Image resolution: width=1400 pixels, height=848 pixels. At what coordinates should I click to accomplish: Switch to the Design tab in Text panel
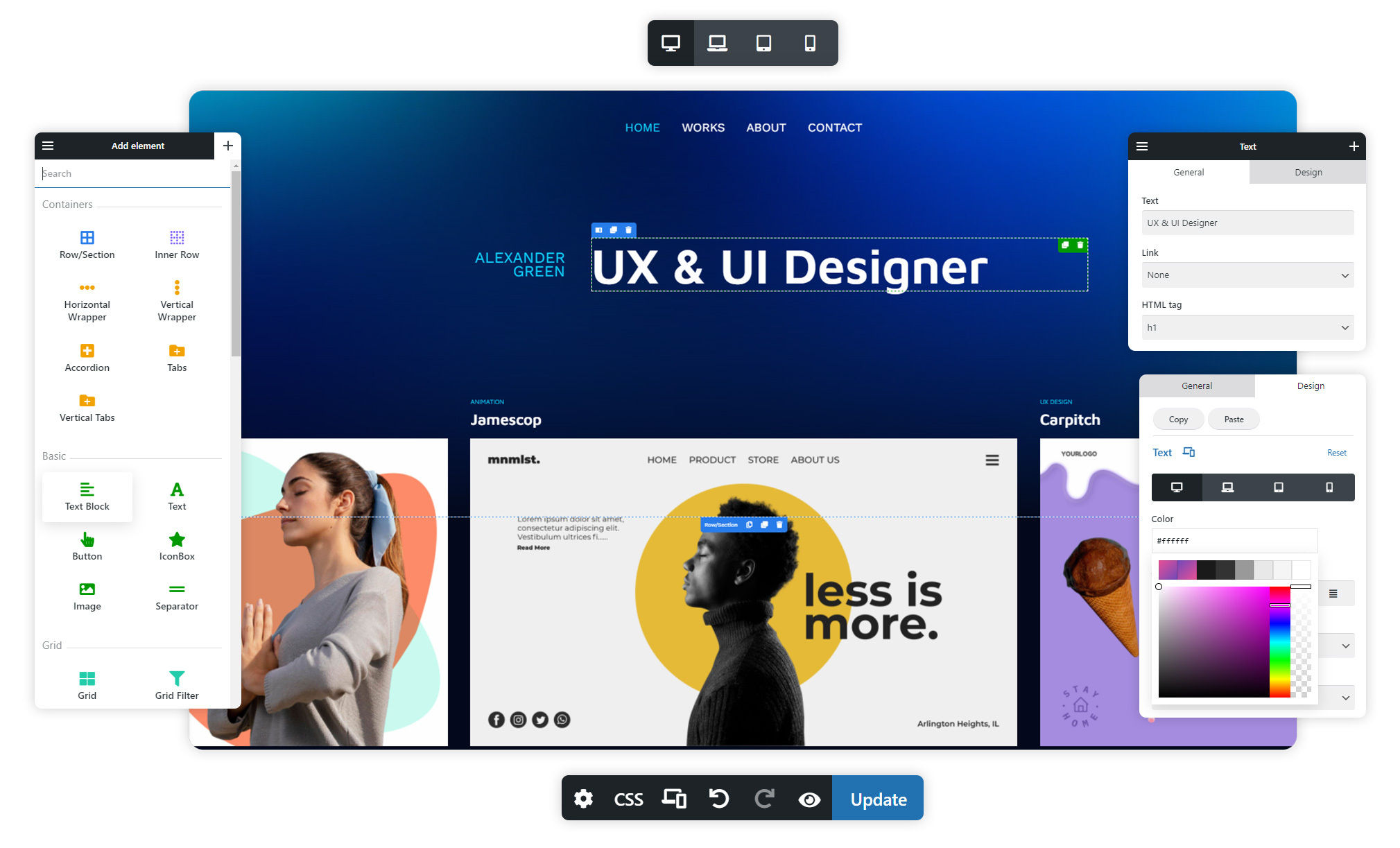tap(1308, 172)
